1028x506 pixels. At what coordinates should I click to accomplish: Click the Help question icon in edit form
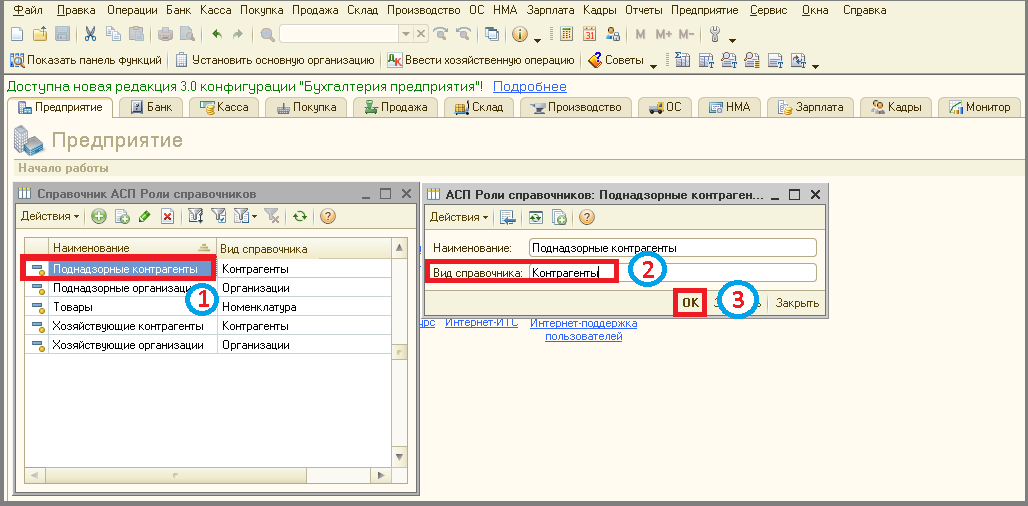[587, 217]
